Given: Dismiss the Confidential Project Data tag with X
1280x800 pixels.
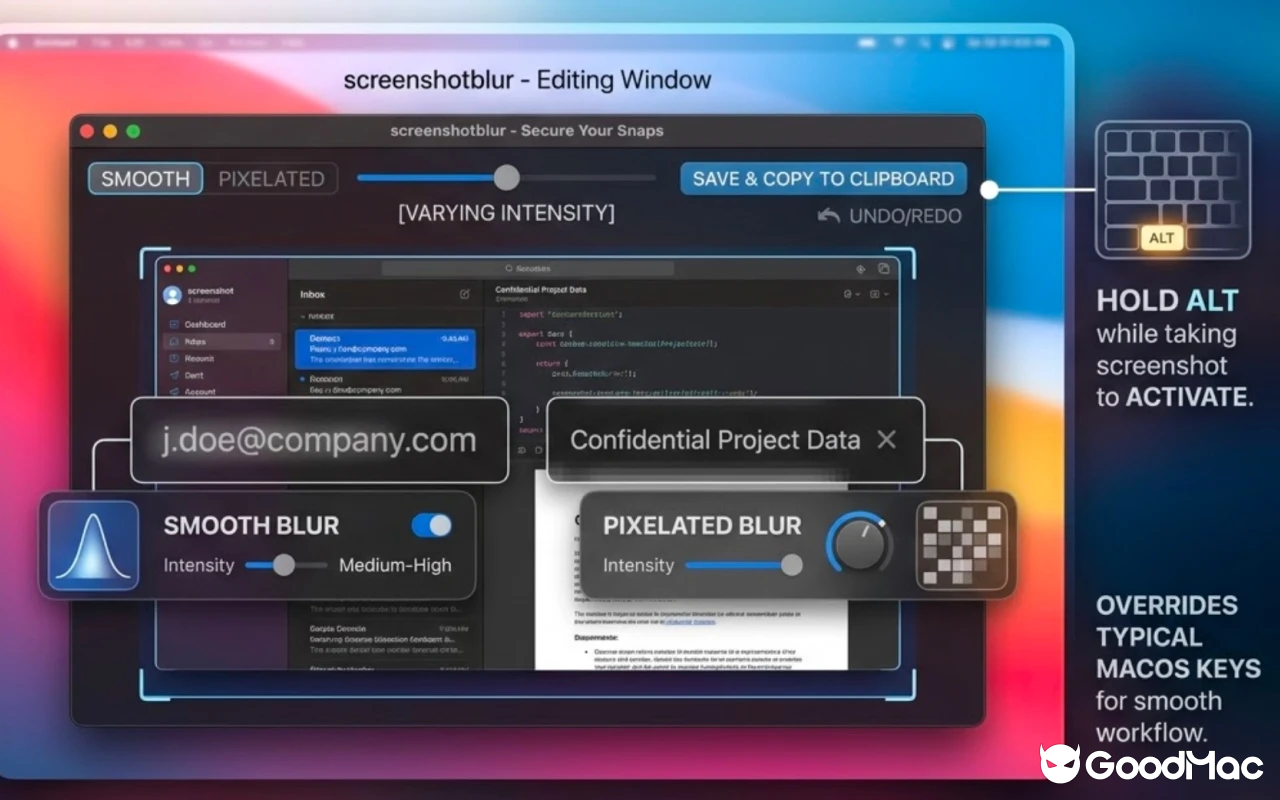Looking at the screenshot, I should tap(885, 439).
